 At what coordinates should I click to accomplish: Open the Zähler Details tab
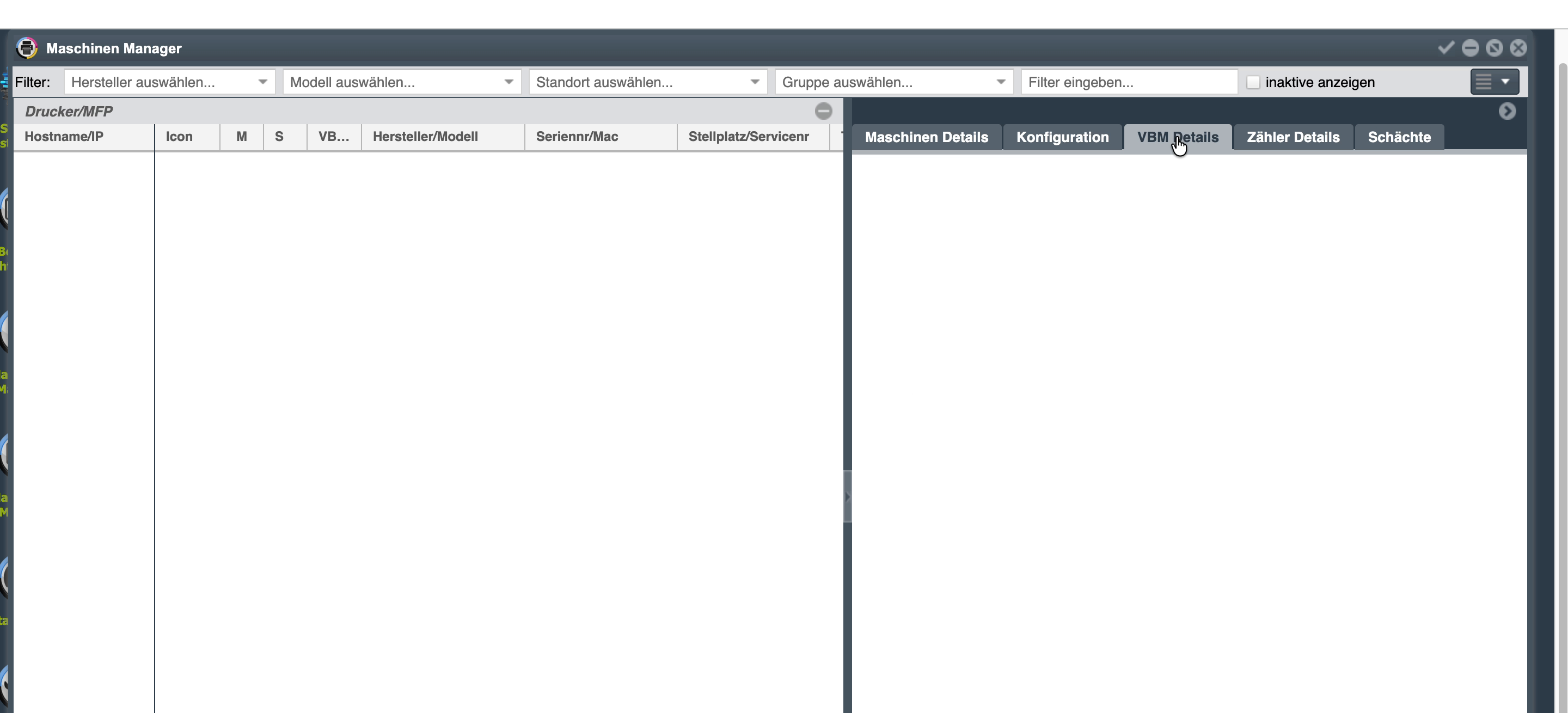[x=1293, y=137]
